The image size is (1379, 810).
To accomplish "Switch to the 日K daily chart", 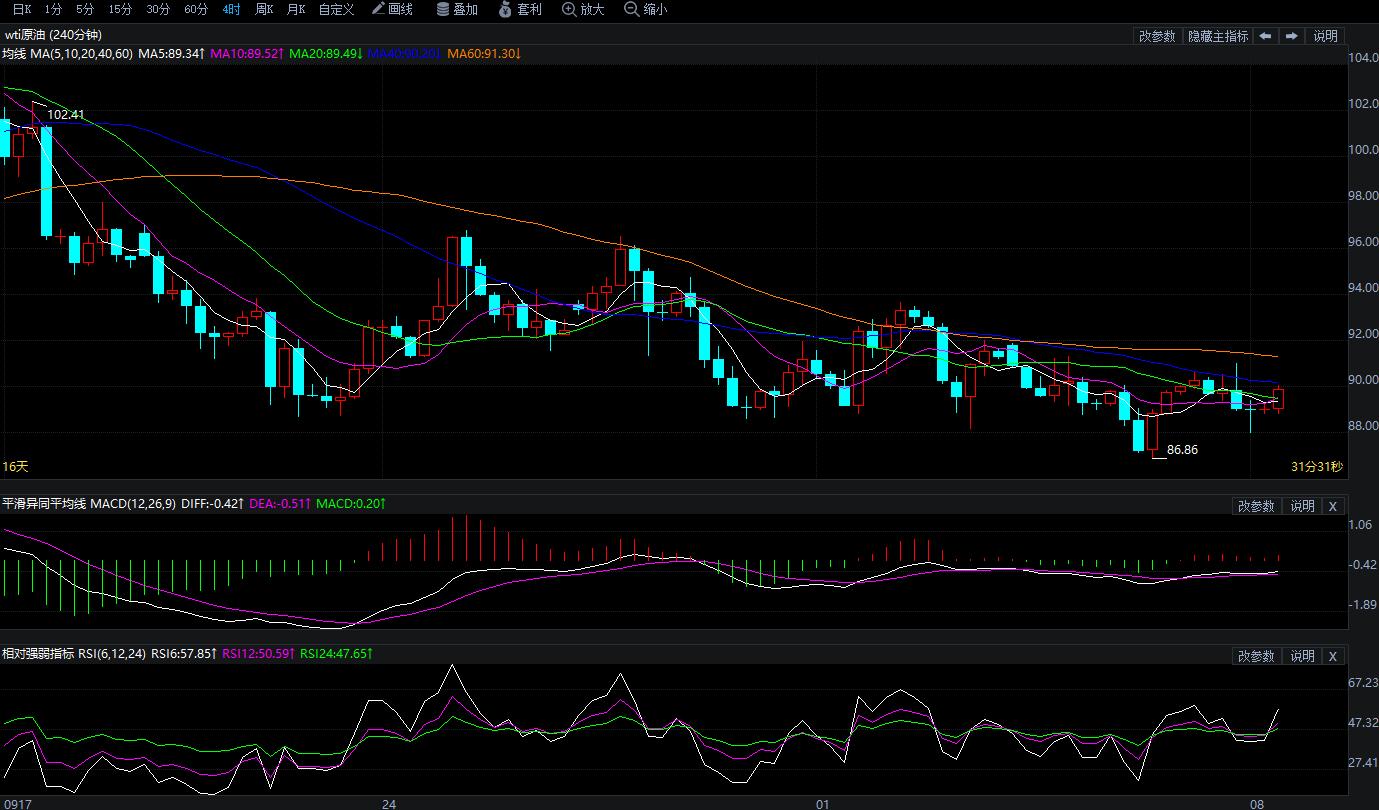I will click(x=21, y=9).
